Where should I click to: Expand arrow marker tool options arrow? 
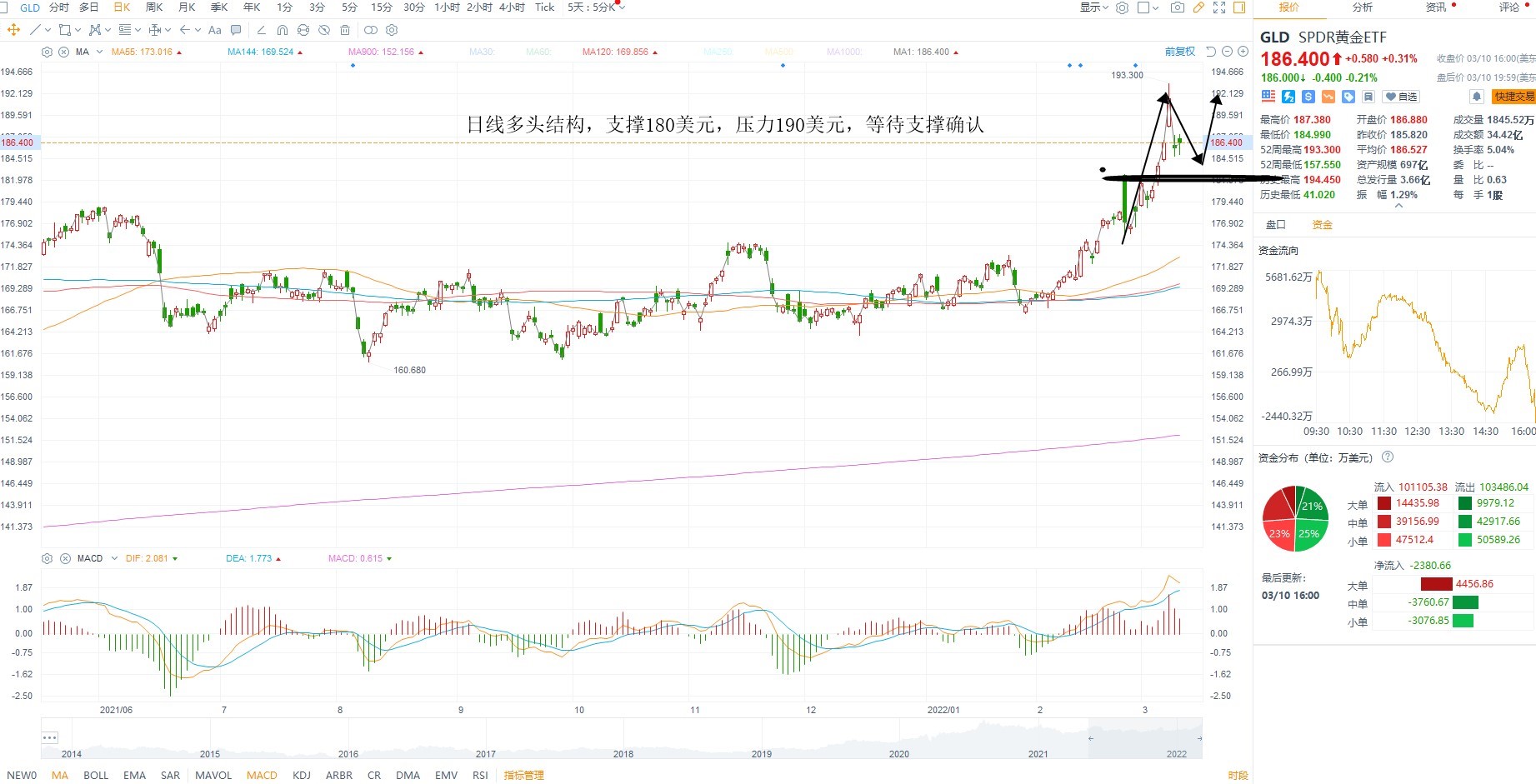pyautogui.click(x=198, y=30)
